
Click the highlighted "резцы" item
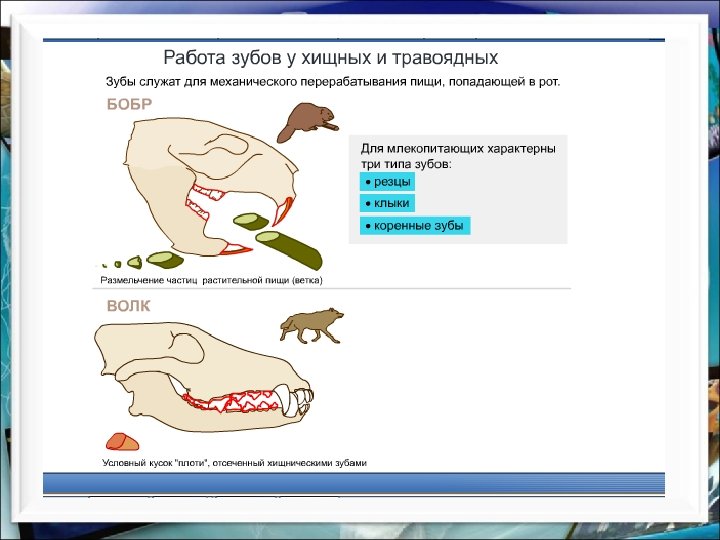[387, 182]
